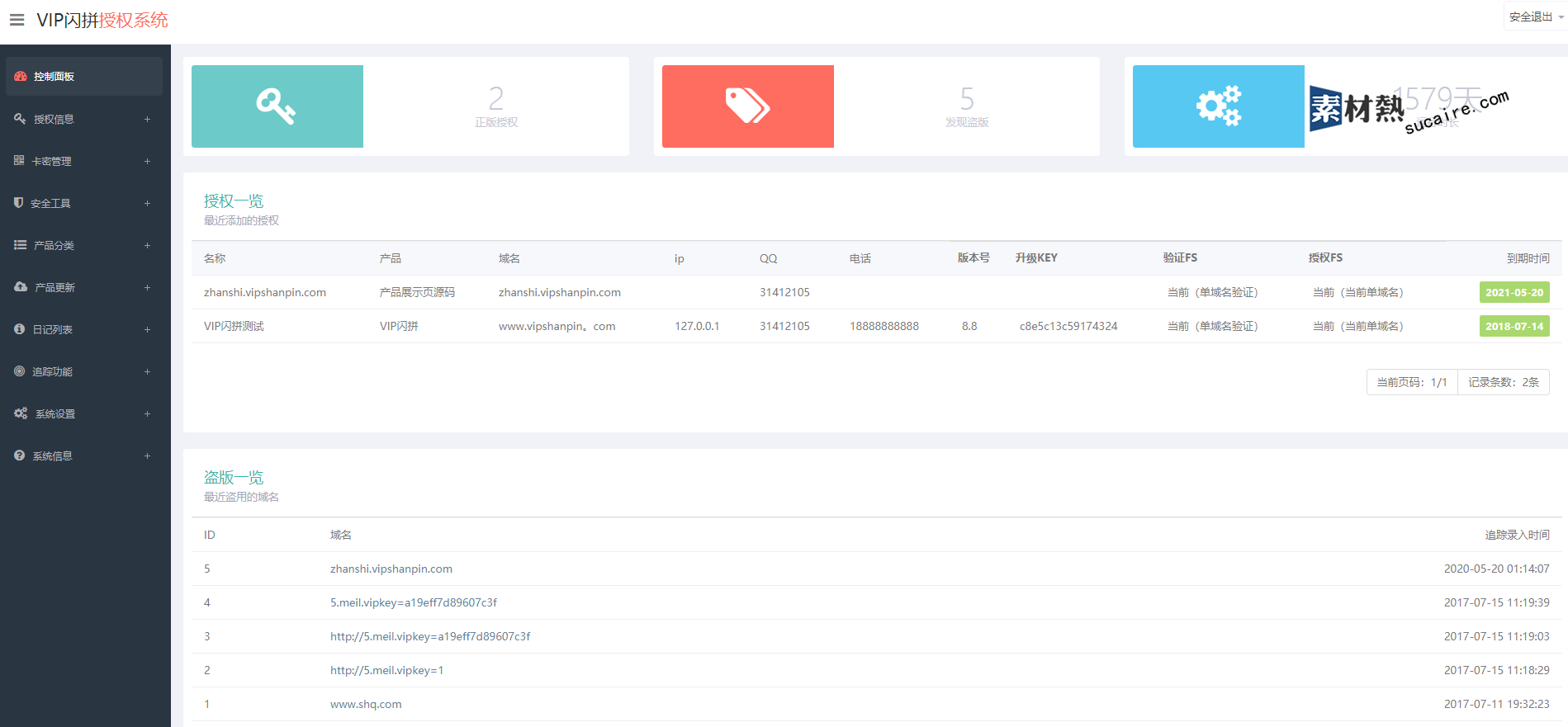The height and width of the screenshot is (727, 1568).
Task: Open the 授权信息 menu item
Action: [x=83, y=119]
